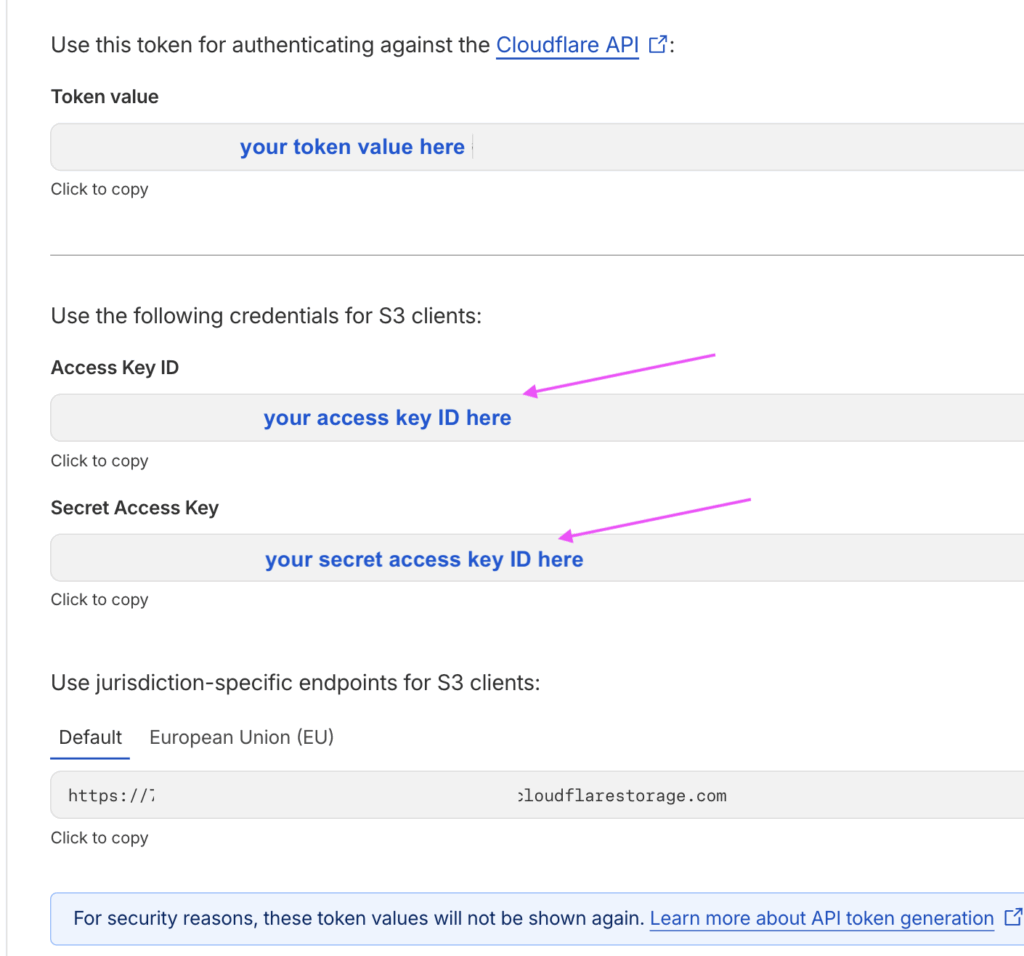Switch to the Default endpoint tab
The height and width of the screenshot is (956, 1024).
(x=90, y=738)
